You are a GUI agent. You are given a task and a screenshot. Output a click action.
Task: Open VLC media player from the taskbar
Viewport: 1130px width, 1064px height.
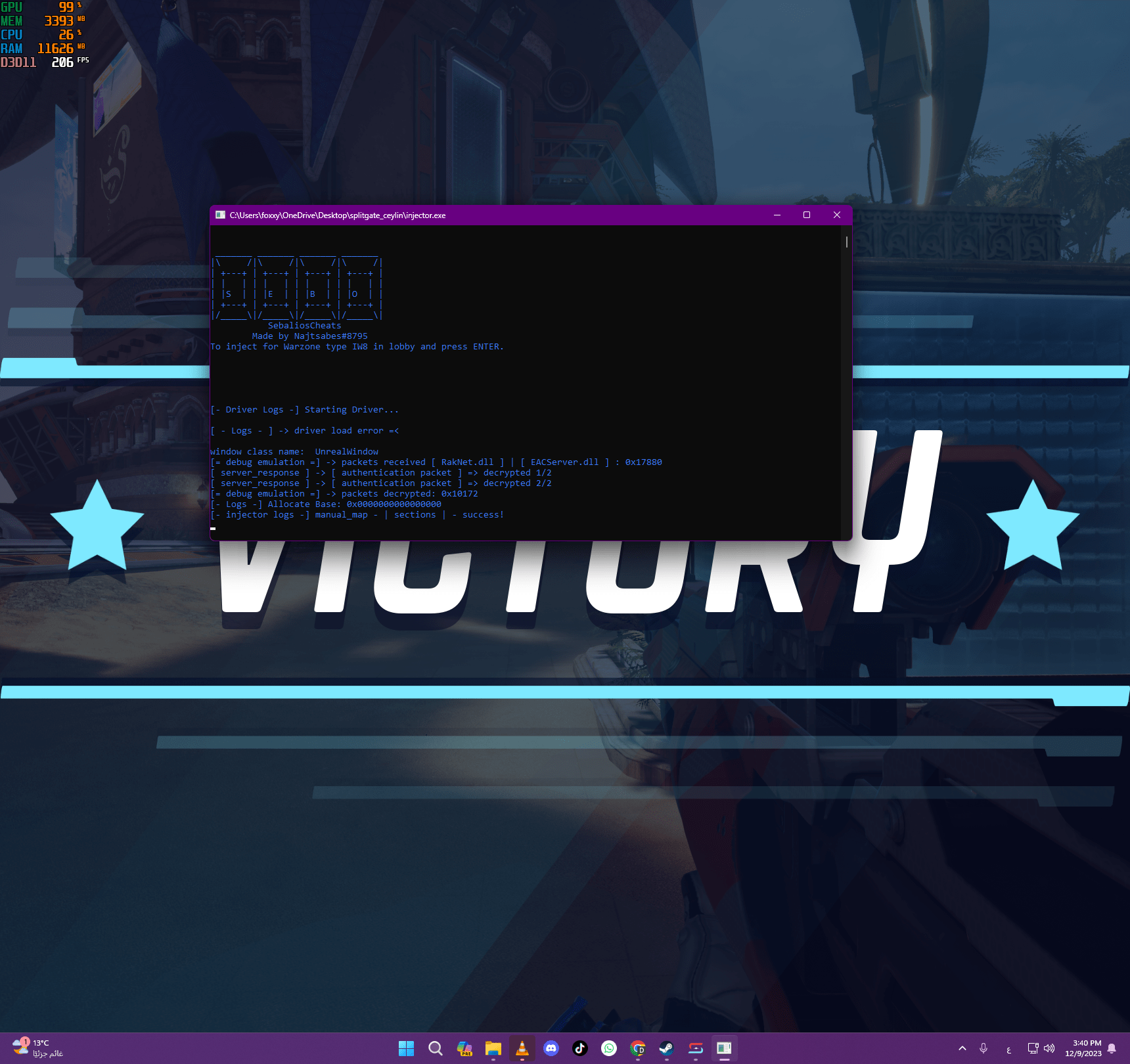pyautogui.click(x=522, y=1048)
